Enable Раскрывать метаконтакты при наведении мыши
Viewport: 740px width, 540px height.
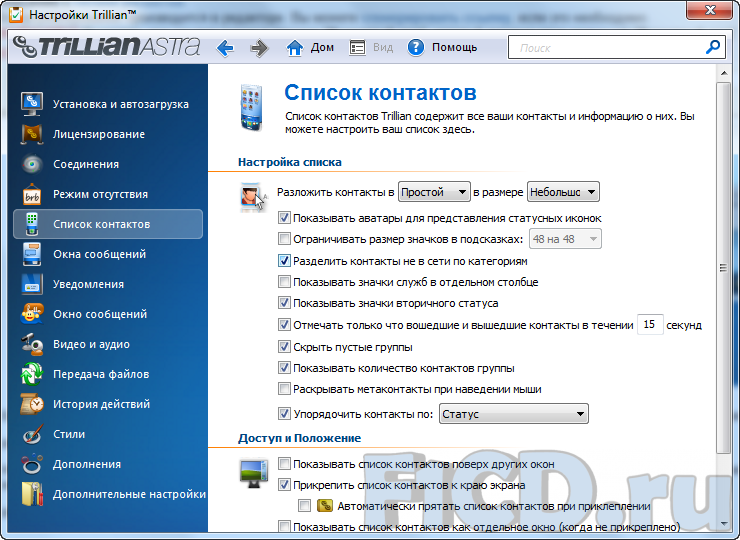point(284,389)
